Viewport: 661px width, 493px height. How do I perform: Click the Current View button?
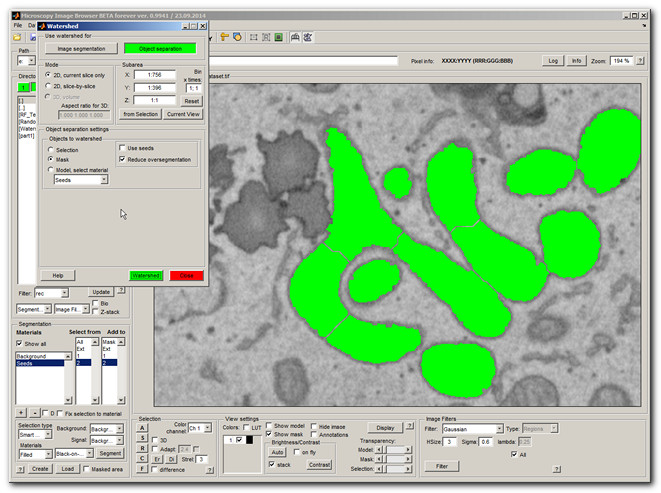[x=184, y=114]
